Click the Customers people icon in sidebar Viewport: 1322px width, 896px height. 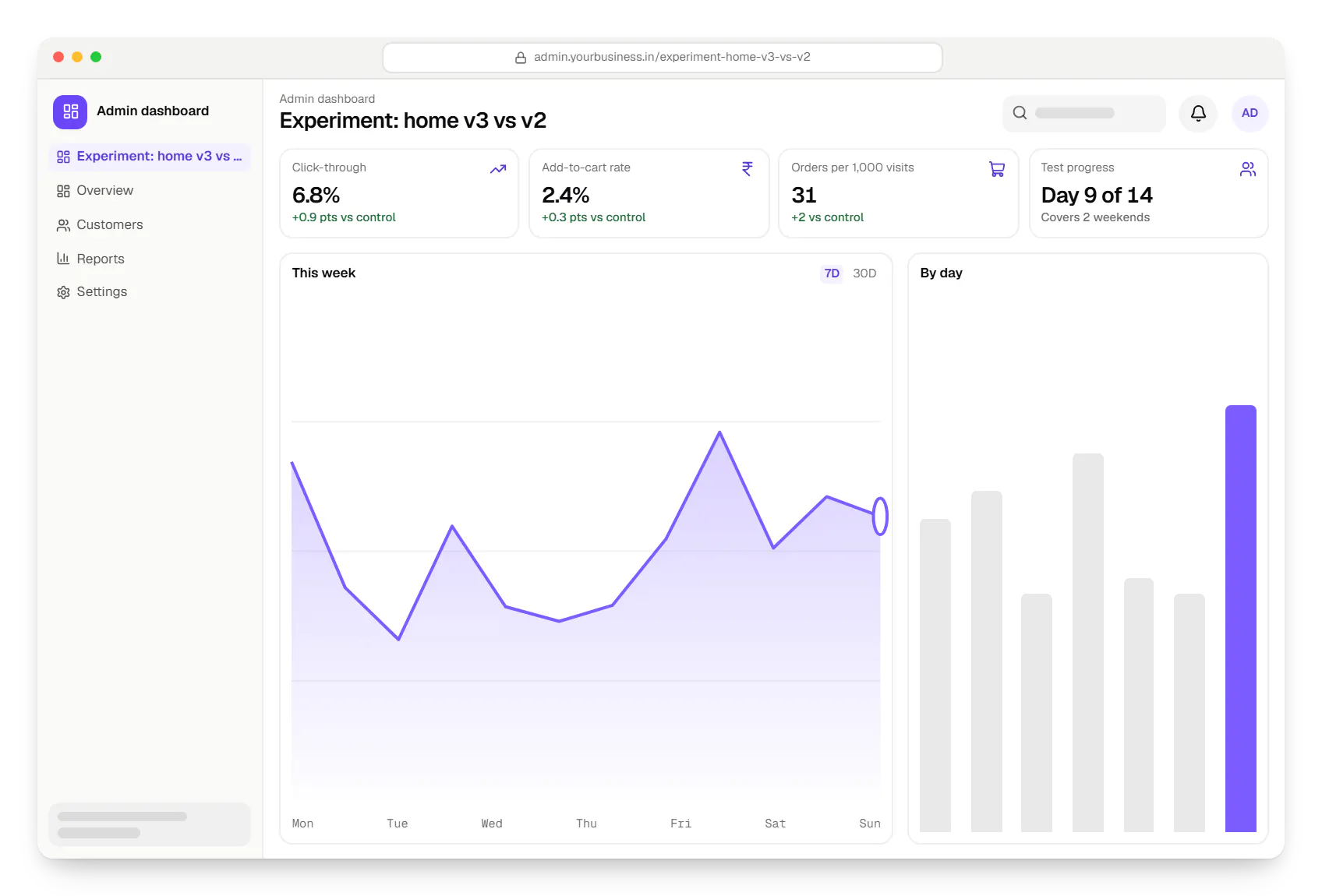pyautogui.click(x=63, y=225)
